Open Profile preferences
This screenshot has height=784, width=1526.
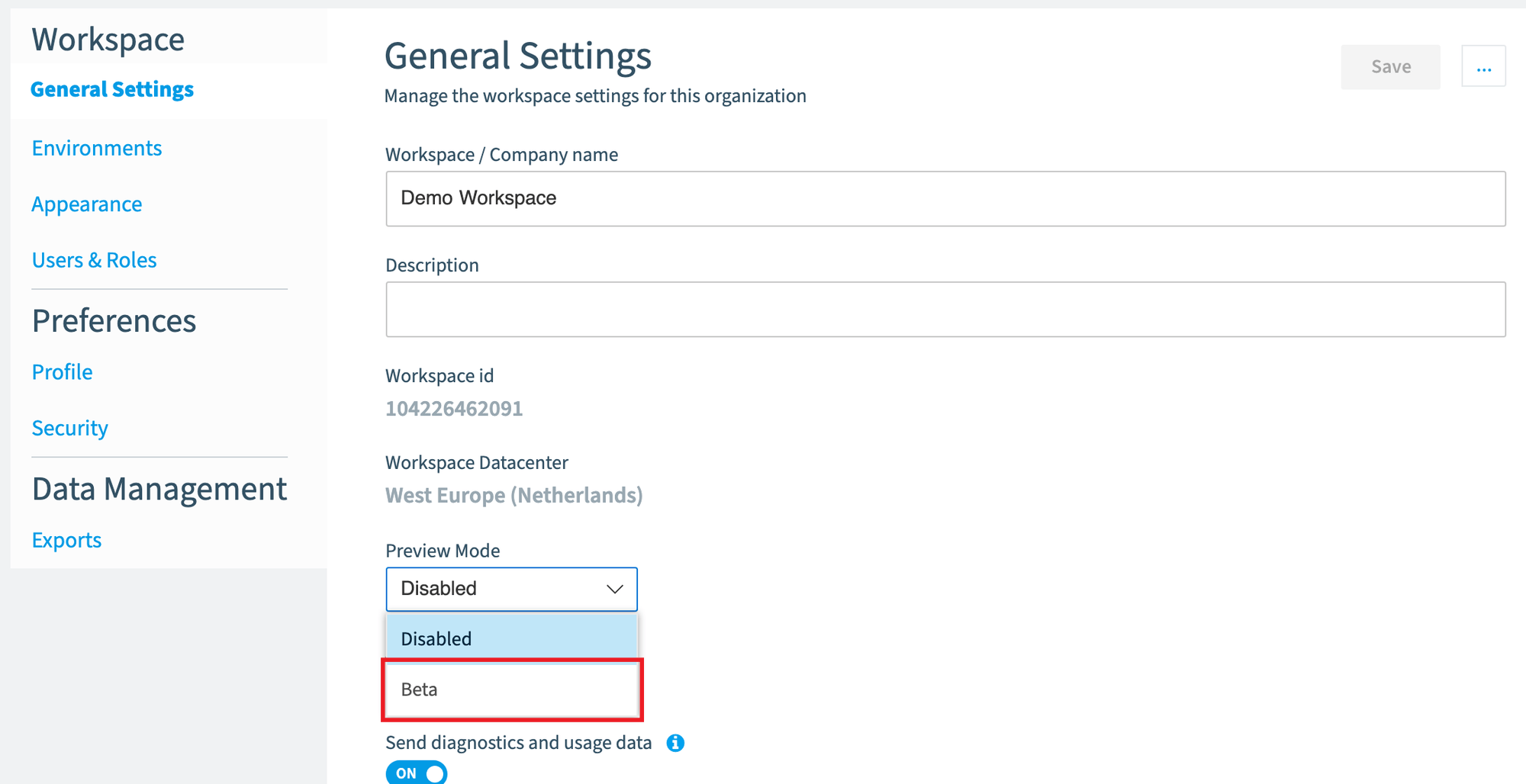(63, 372)
